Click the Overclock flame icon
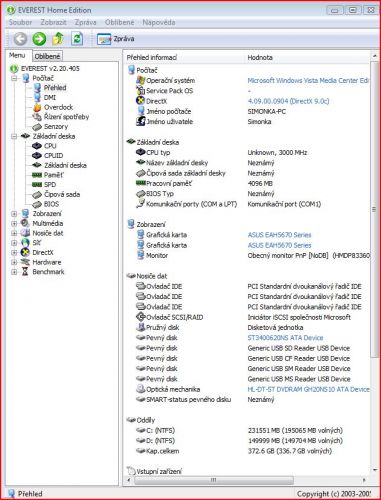Image resolution: width=381 pixels, height=500 pixels. click(x=37, y=107)
